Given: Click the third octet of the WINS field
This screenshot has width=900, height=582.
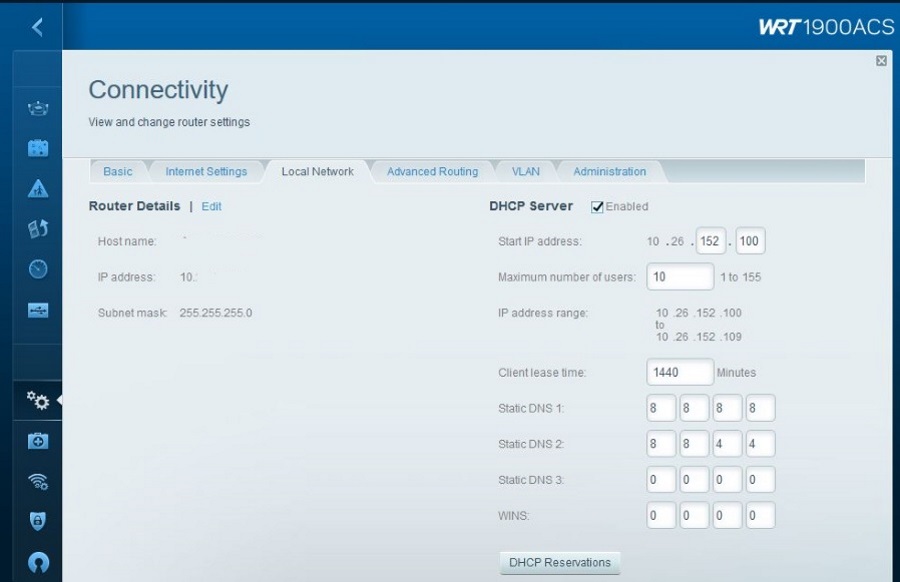Looking at the screenshot, I should point(727,515).
